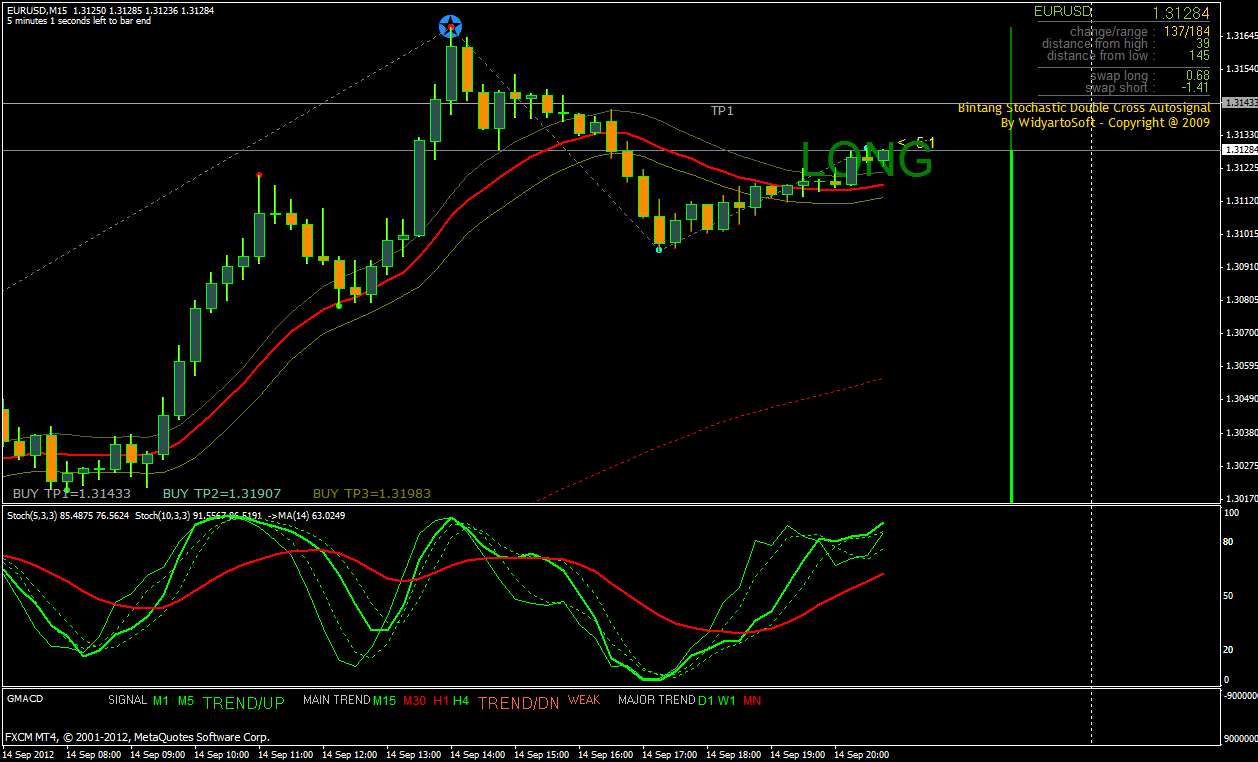The height and width of the screenshot is (762, 1258).
Task: Click the blue star signal marker at the peak
Action: tap(451, 27)
